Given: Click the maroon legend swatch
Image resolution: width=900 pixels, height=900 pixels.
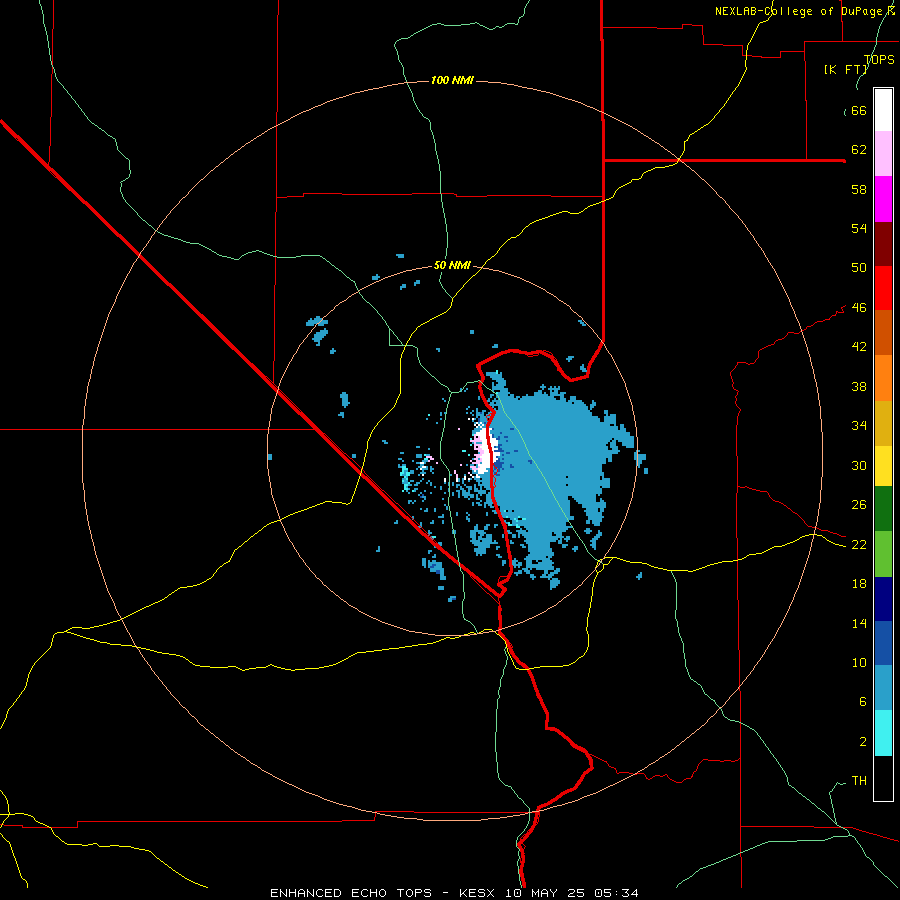Looking at the screenshot, I should tap(883, 243).
